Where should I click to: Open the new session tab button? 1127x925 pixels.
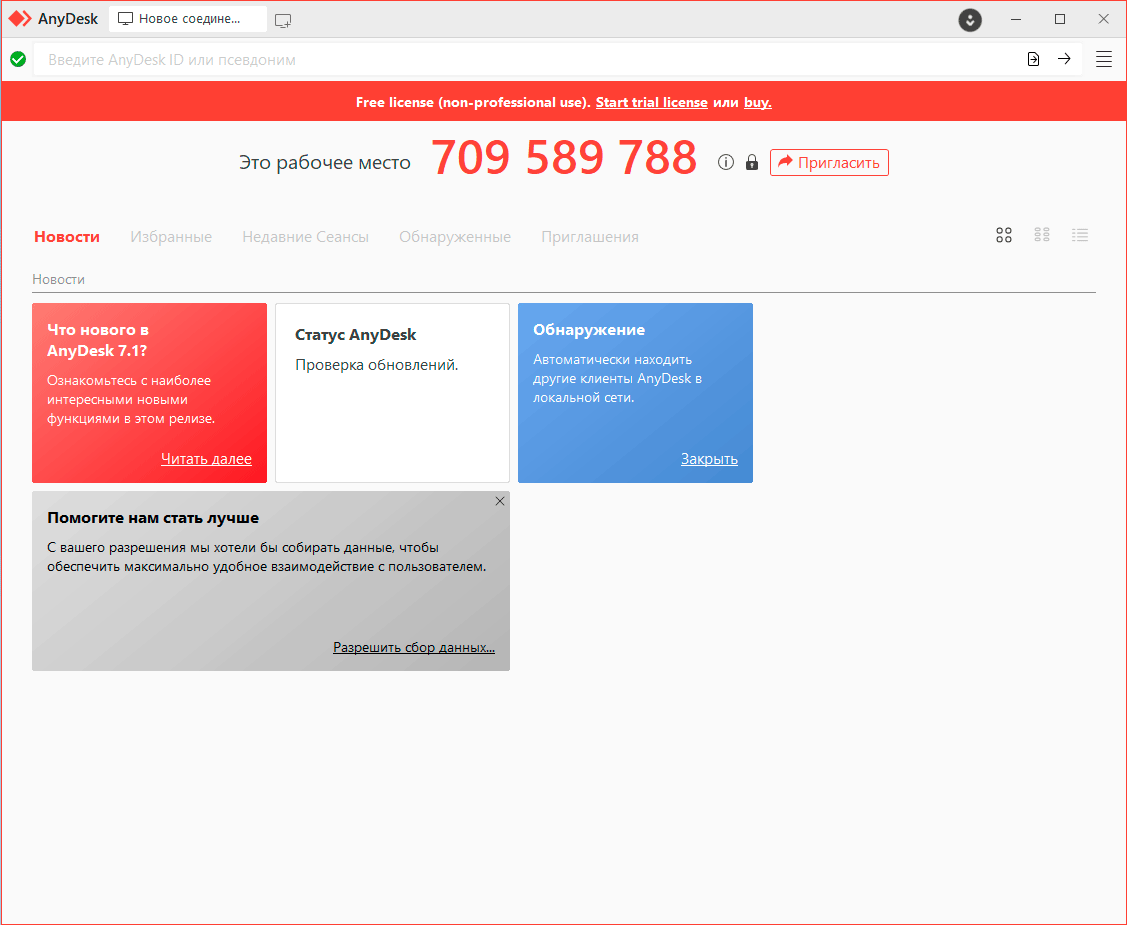(x=283, y=20)
